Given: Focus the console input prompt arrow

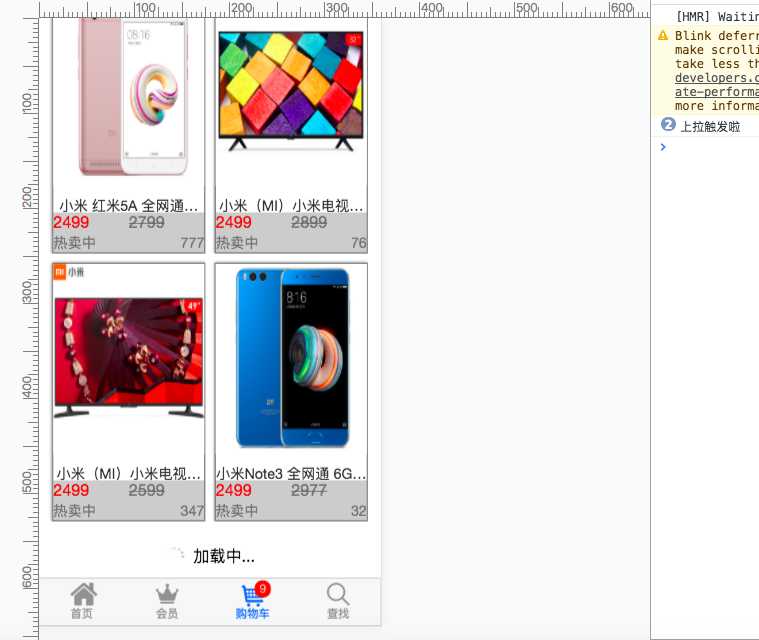Looking at the screenshot, I should click(663, 147).
